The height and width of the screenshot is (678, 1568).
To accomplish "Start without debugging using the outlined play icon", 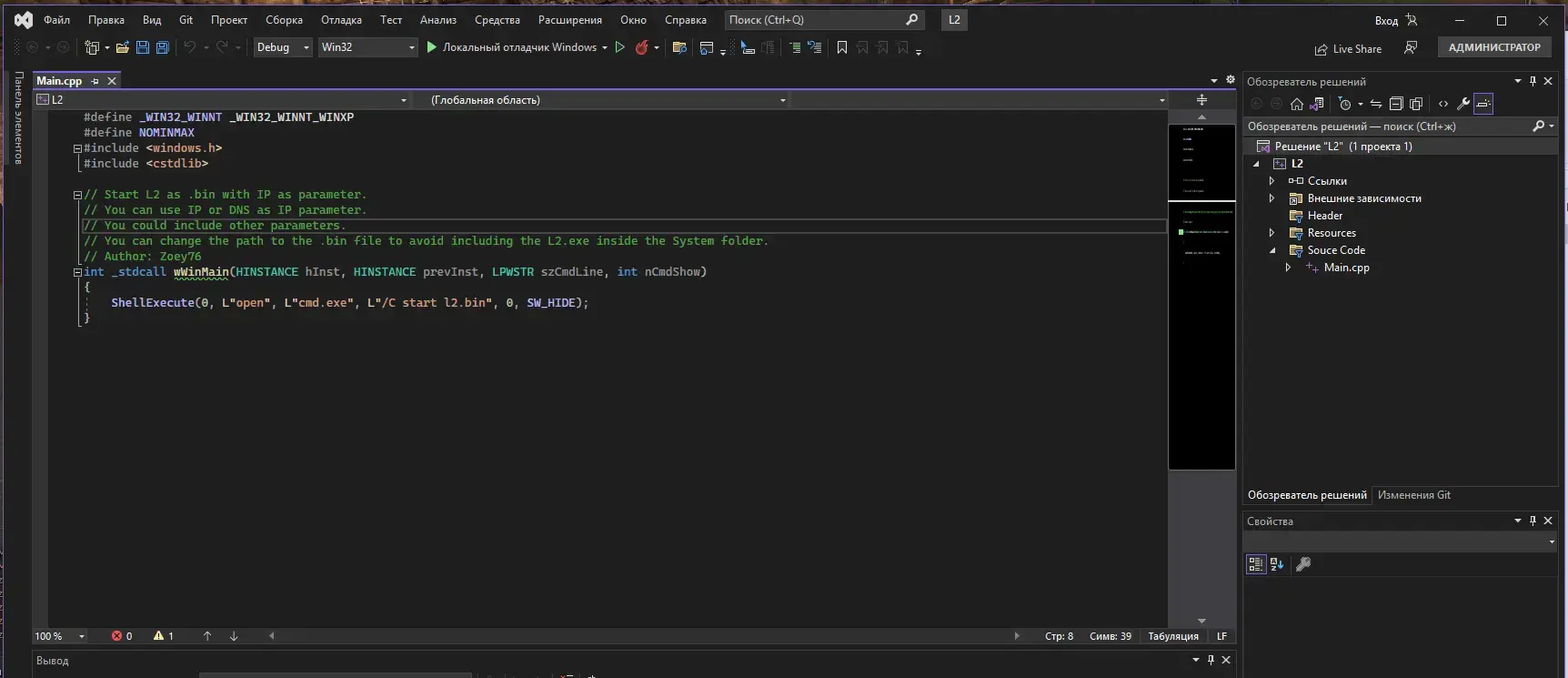I will coord(620,47).
